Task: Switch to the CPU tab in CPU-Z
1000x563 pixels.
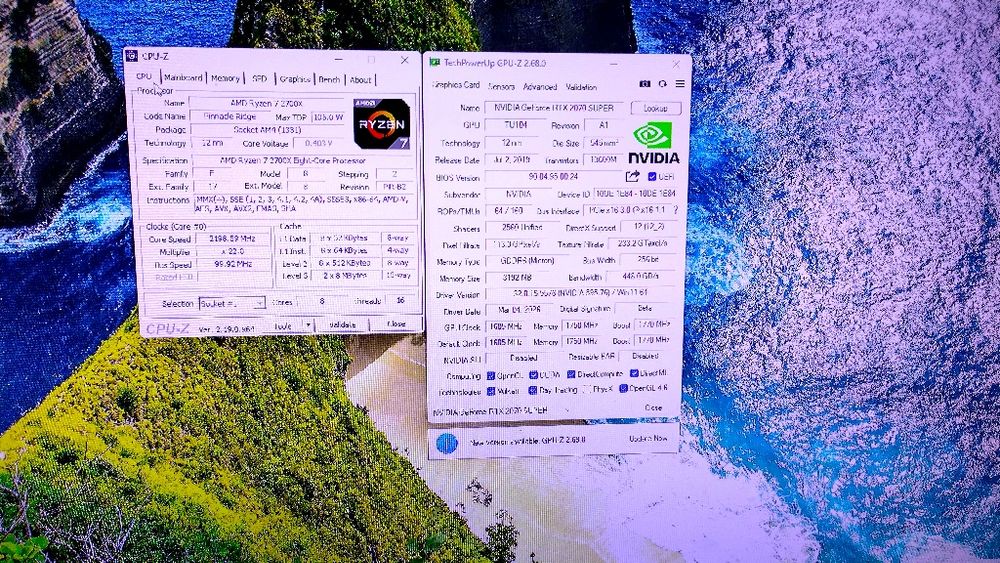Action: 144,76
